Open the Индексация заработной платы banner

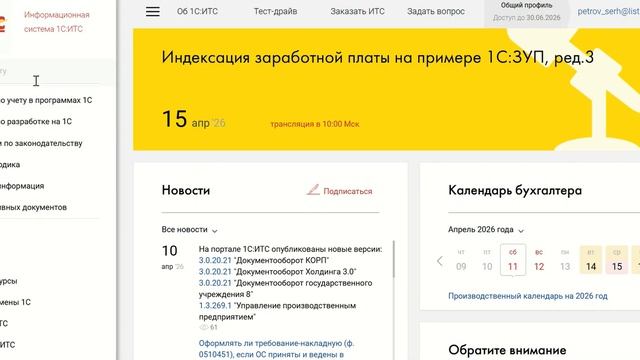click(x=386, y=89)
